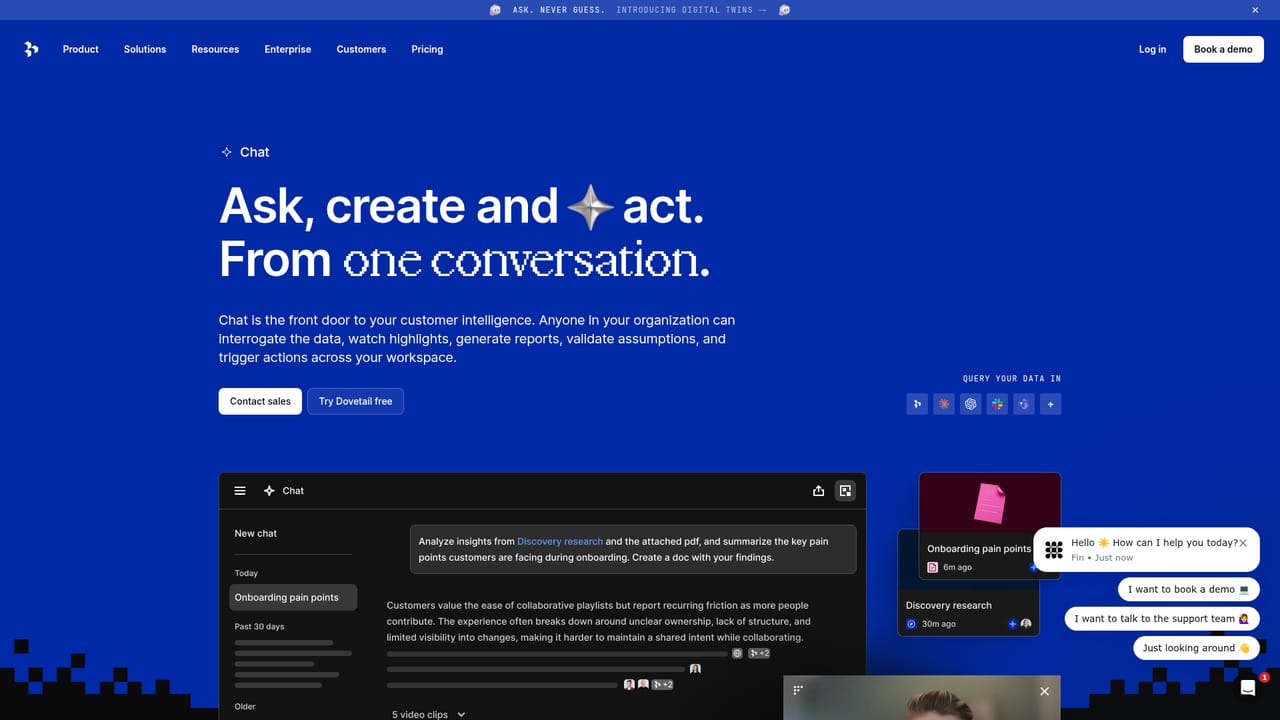1280x720 pixels.
Task: Click the +2 badge after the two avatars
Action: (662, 685)
